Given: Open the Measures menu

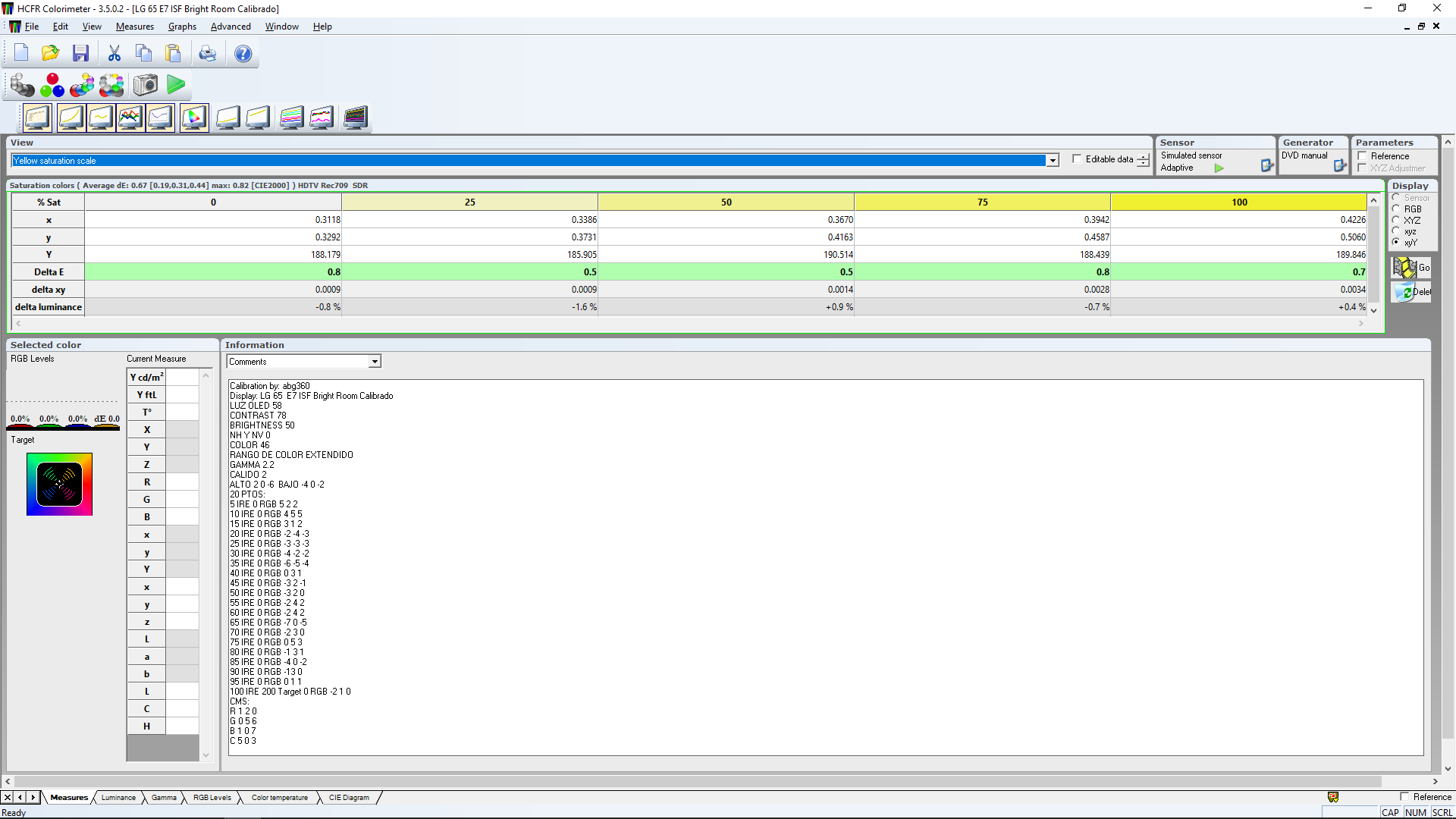Looking at the screenshot, I should pyautogui.click(x=134, y=27).
